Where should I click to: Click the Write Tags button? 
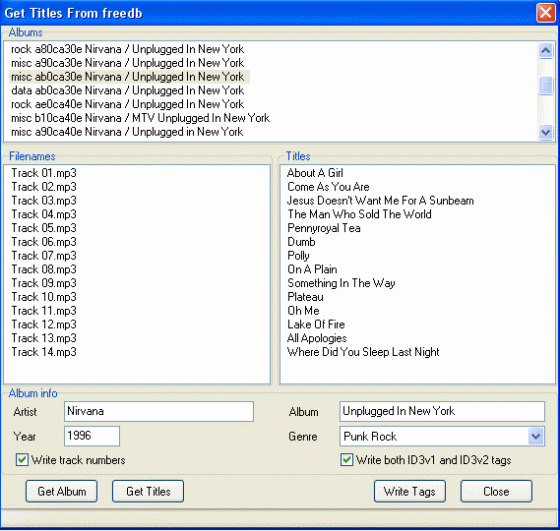click(410, 491)
